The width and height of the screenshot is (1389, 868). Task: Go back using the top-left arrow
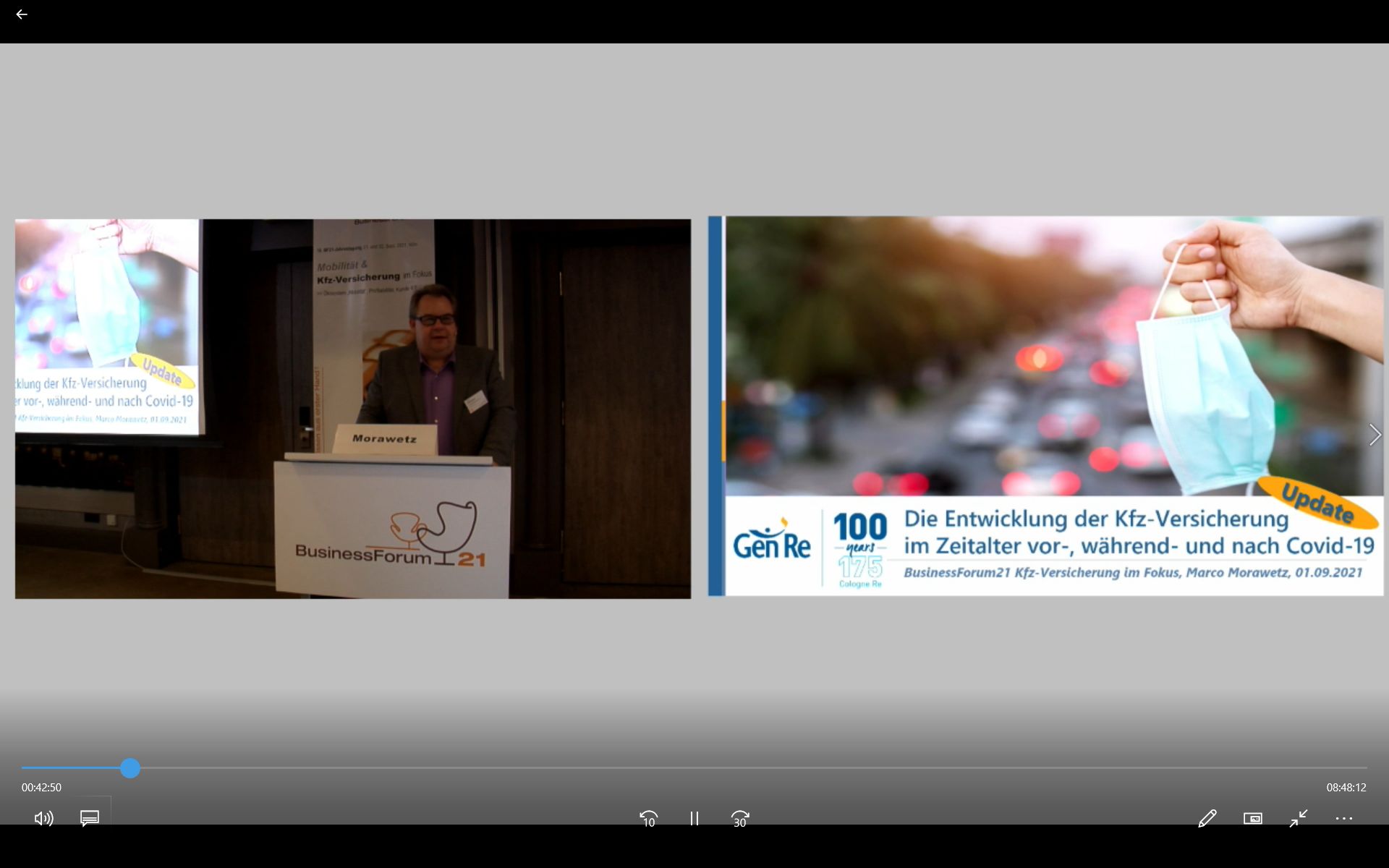[x=22, y=14]
